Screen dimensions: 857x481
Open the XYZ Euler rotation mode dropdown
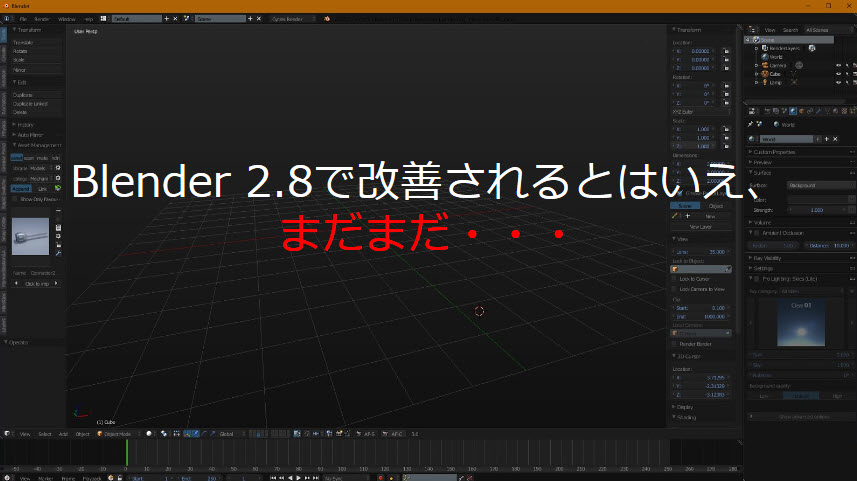pyautogui.click(x=701, y=112)
